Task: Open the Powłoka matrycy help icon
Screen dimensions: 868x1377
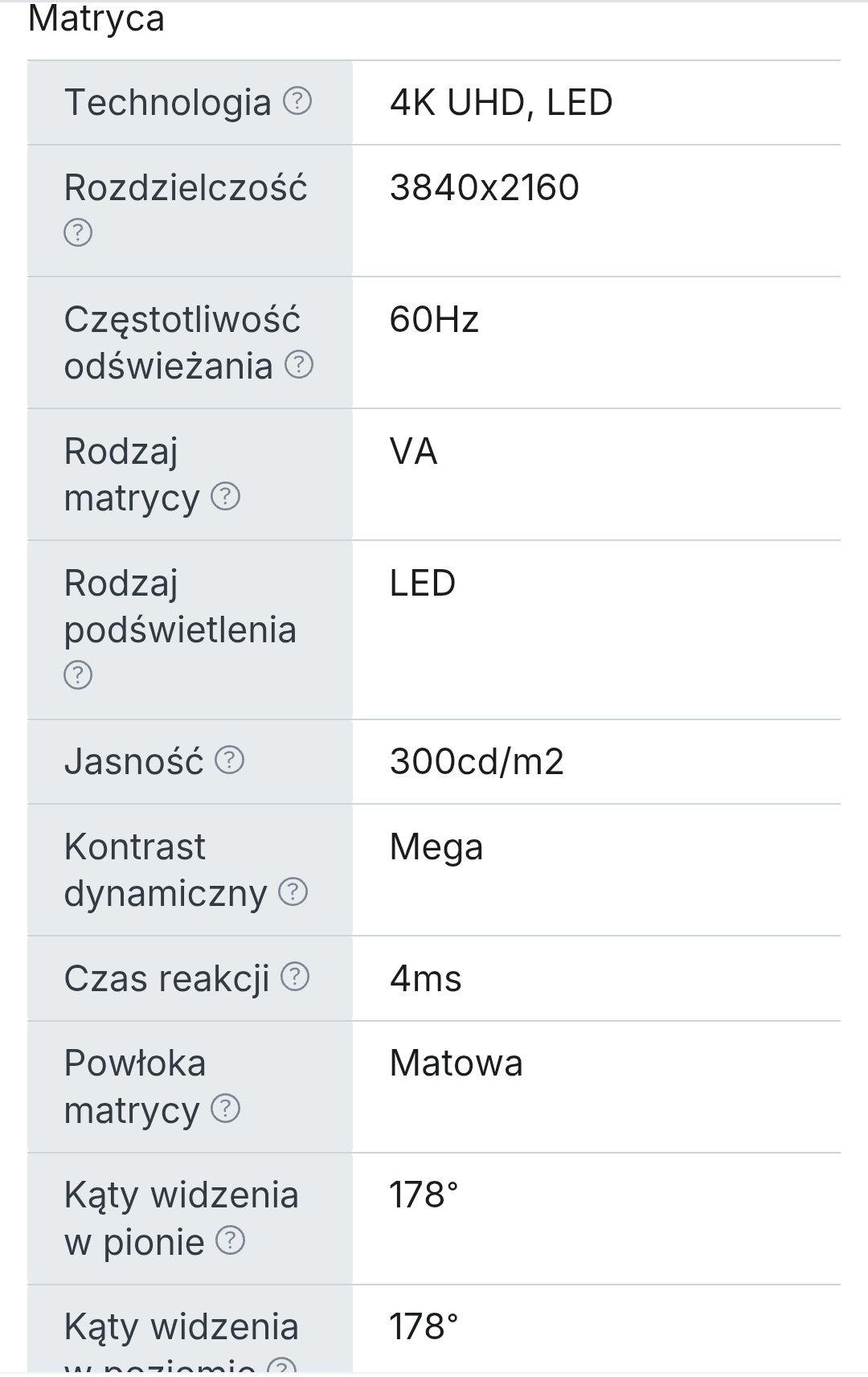Action: coord(226,1109)
